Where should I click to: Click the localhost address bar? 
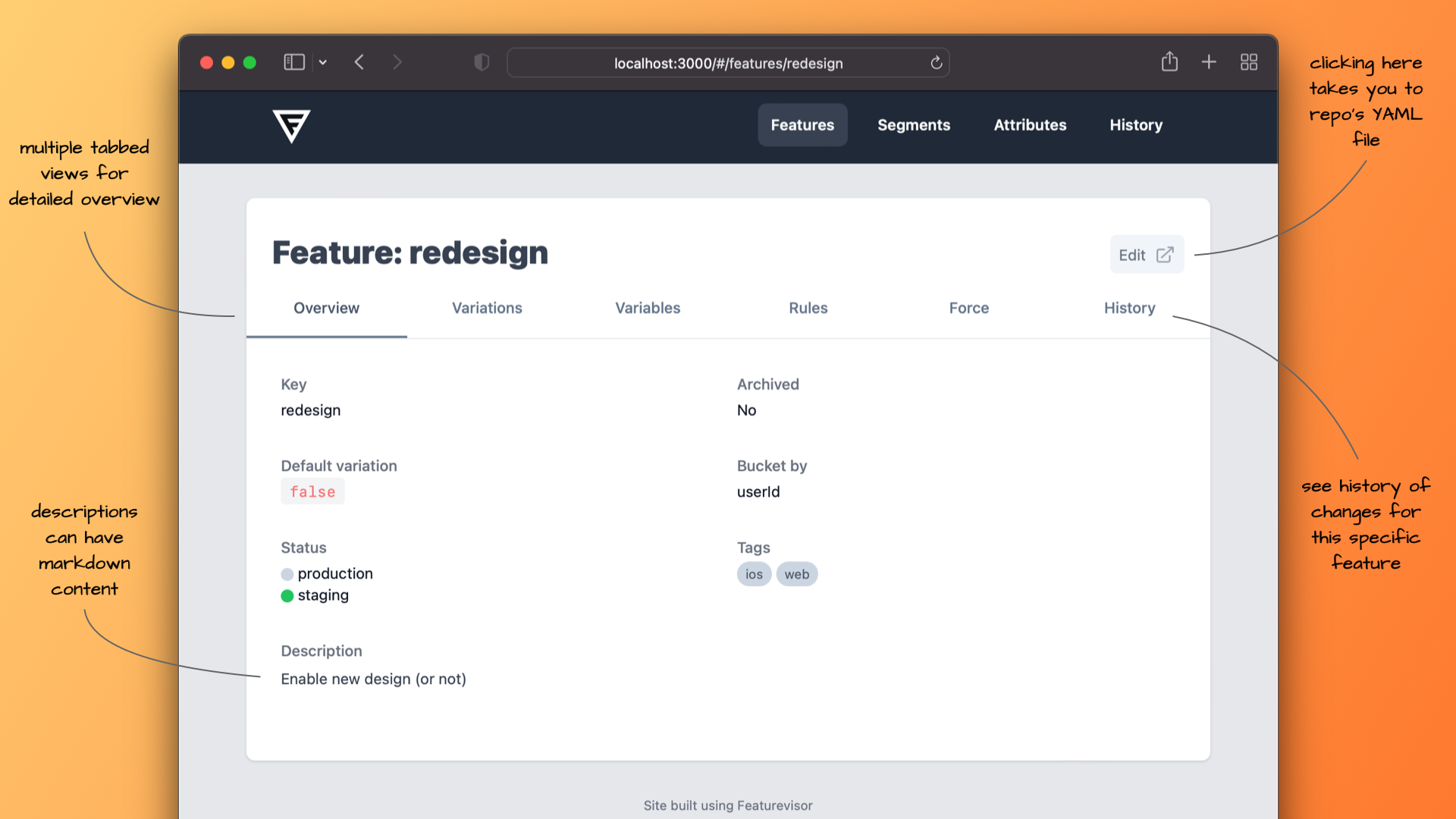tap(728, 63)
